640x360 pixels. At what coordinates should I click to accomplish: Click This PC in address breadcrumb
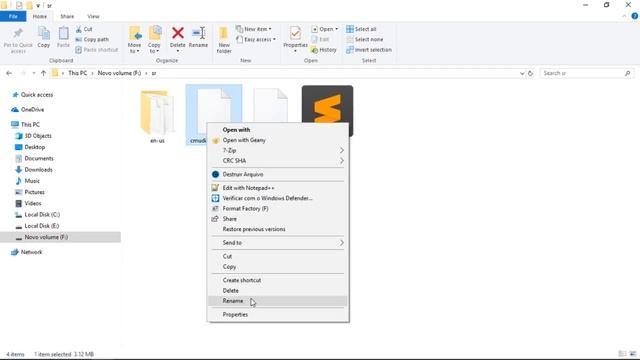click(78, 73)
